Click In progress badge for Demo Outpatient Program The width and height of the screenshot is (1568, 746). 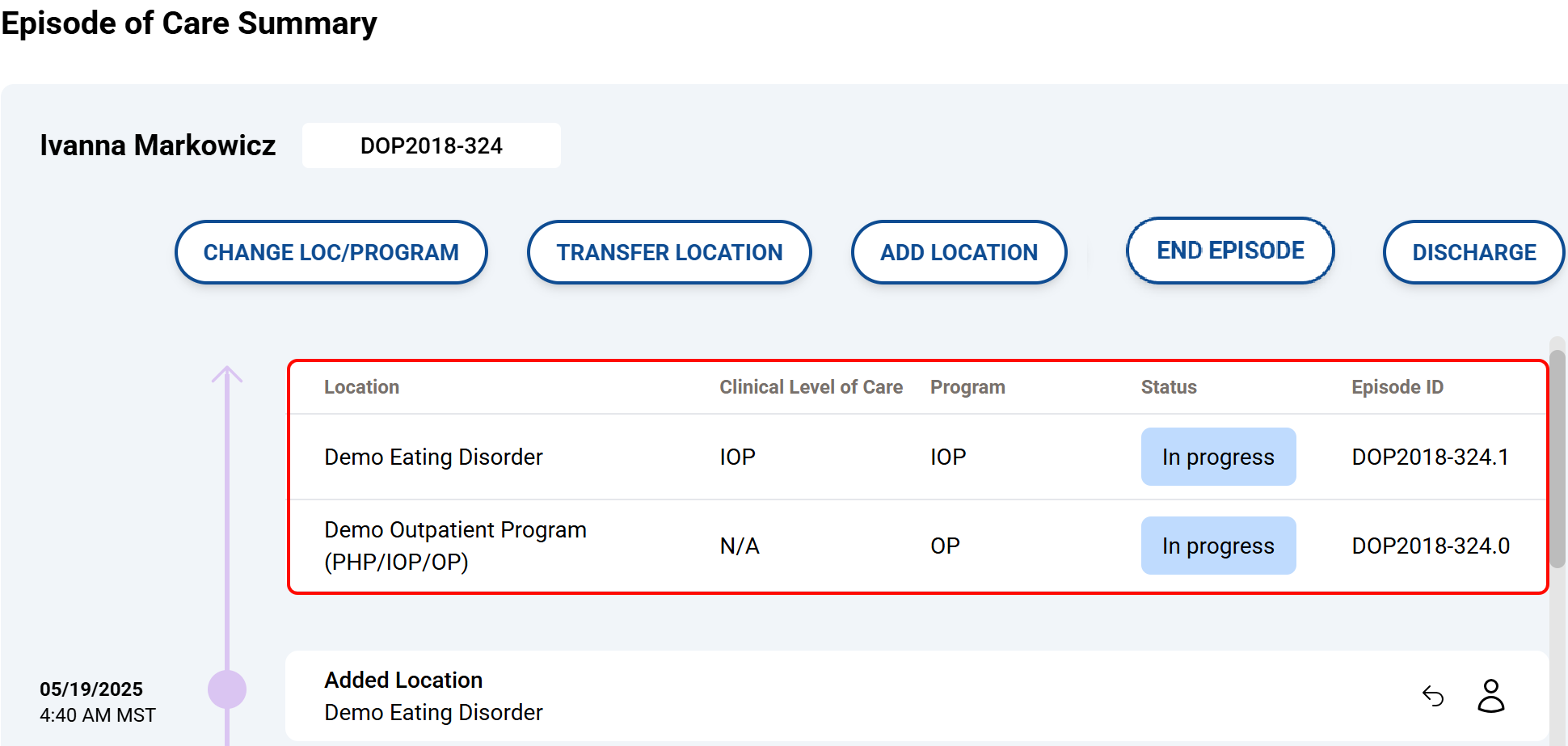point(1218,546)
